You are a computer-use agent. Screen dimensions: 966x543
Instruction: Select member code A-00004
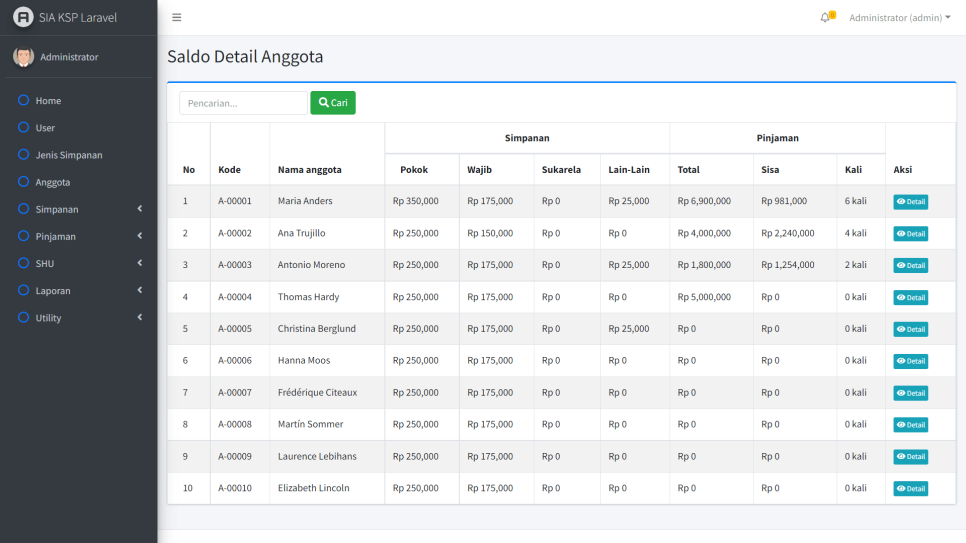[235, 297]
